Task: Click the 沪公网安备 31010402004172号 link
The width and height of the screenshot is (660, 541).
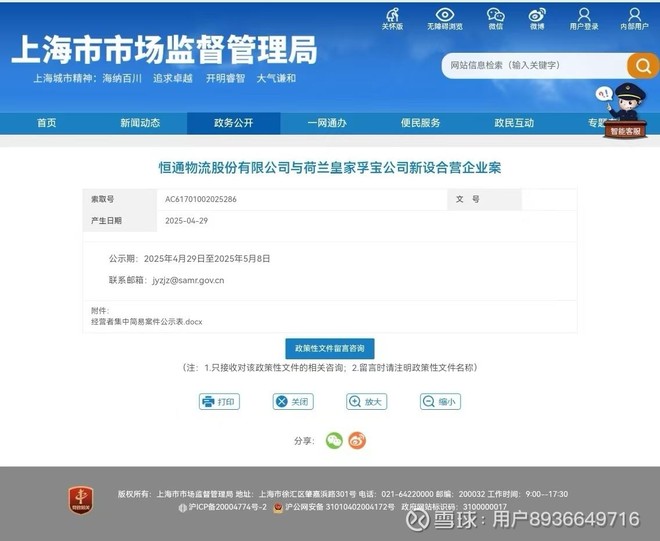Action: 340,507
